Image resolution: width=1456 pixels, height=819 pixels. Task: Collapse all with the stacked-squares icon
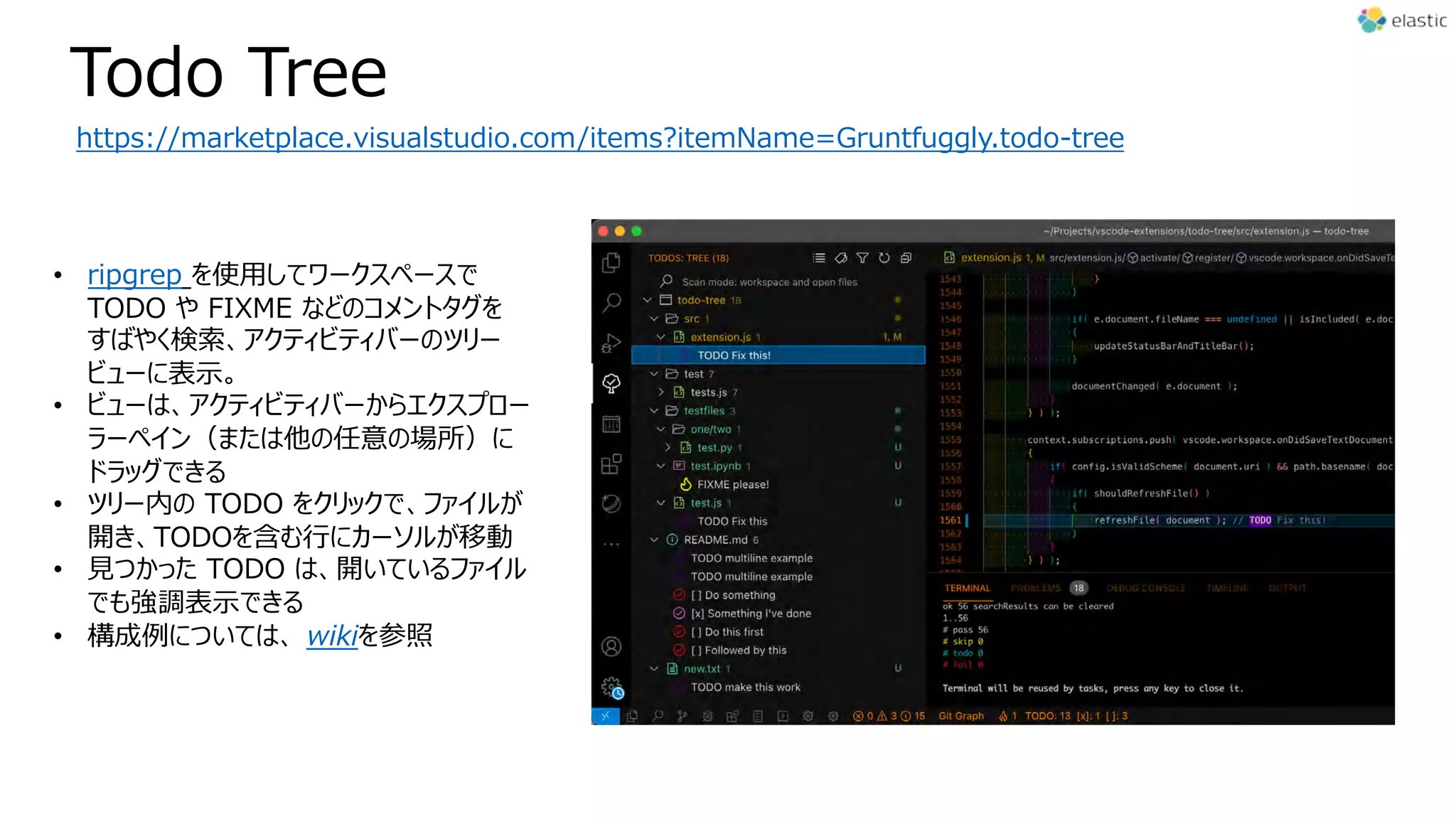906,258
